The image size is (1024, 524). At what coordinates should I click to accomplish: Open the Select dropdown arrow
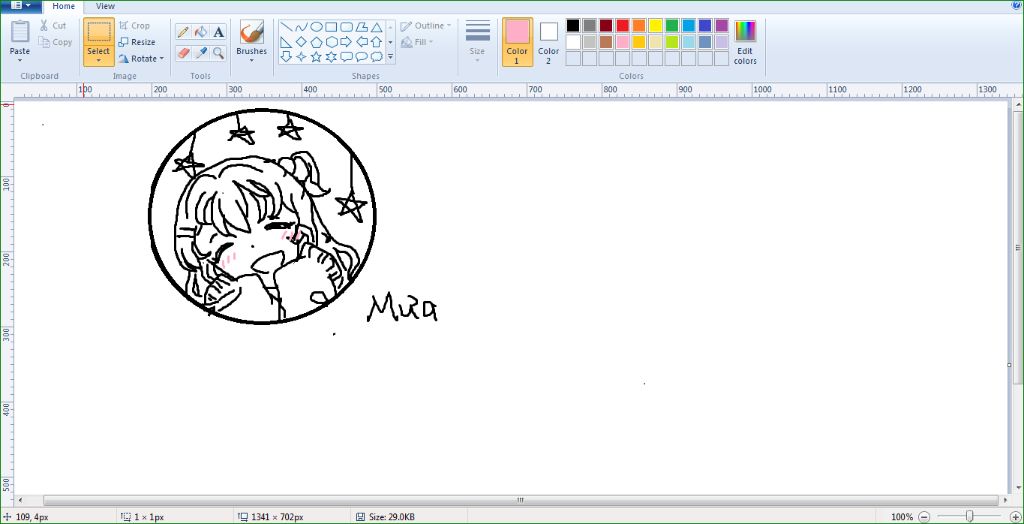tap(99, 61)
